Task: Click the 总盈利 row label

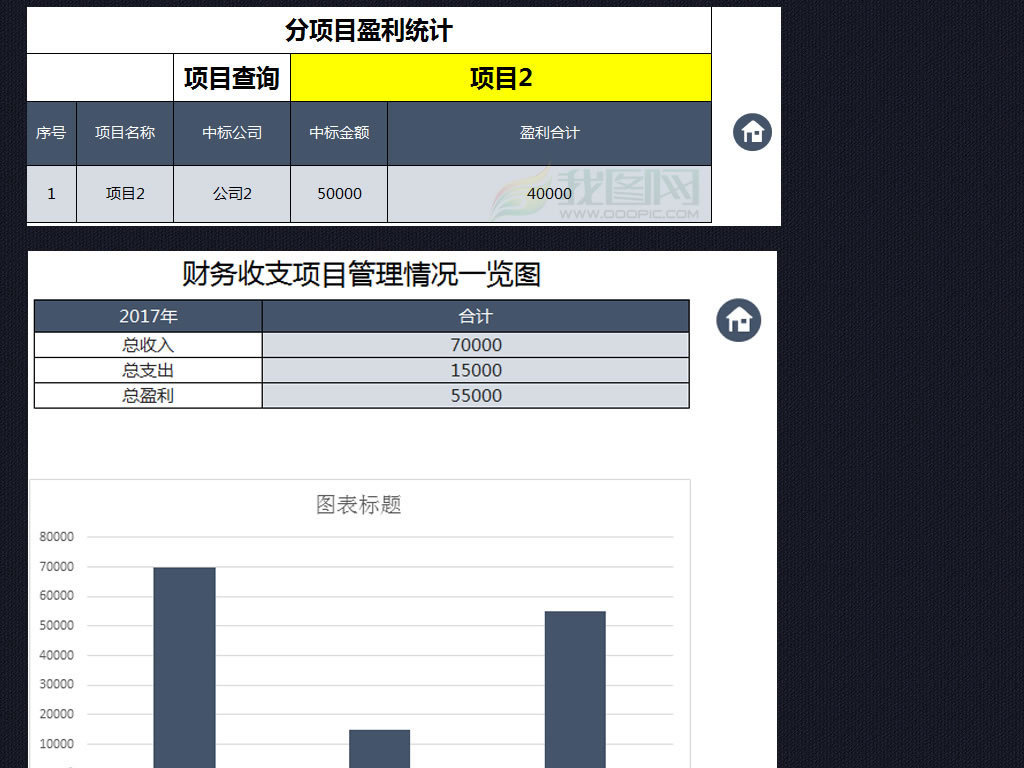Action: coord(148,396)
